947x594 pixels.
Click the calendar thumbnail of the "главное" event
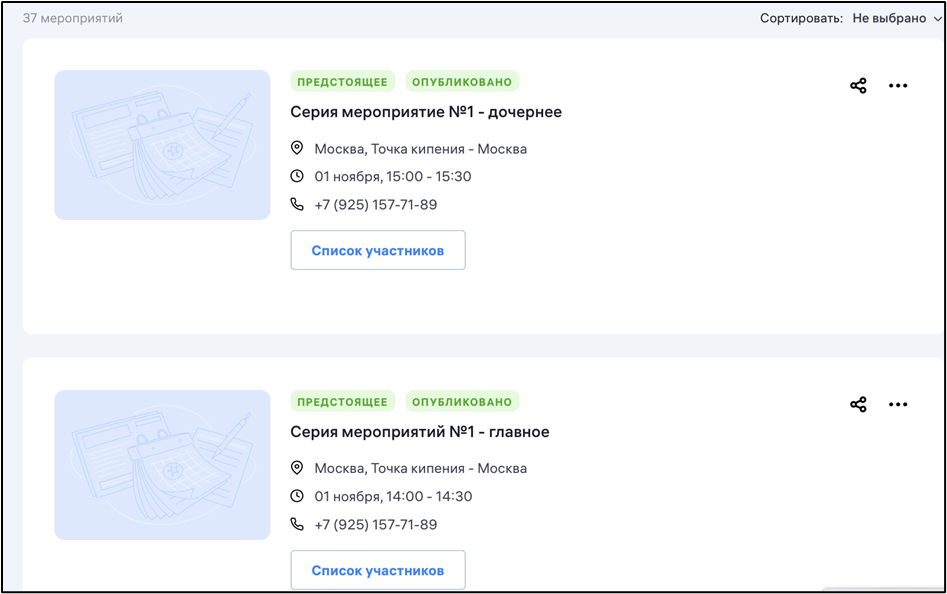[162, 464]
